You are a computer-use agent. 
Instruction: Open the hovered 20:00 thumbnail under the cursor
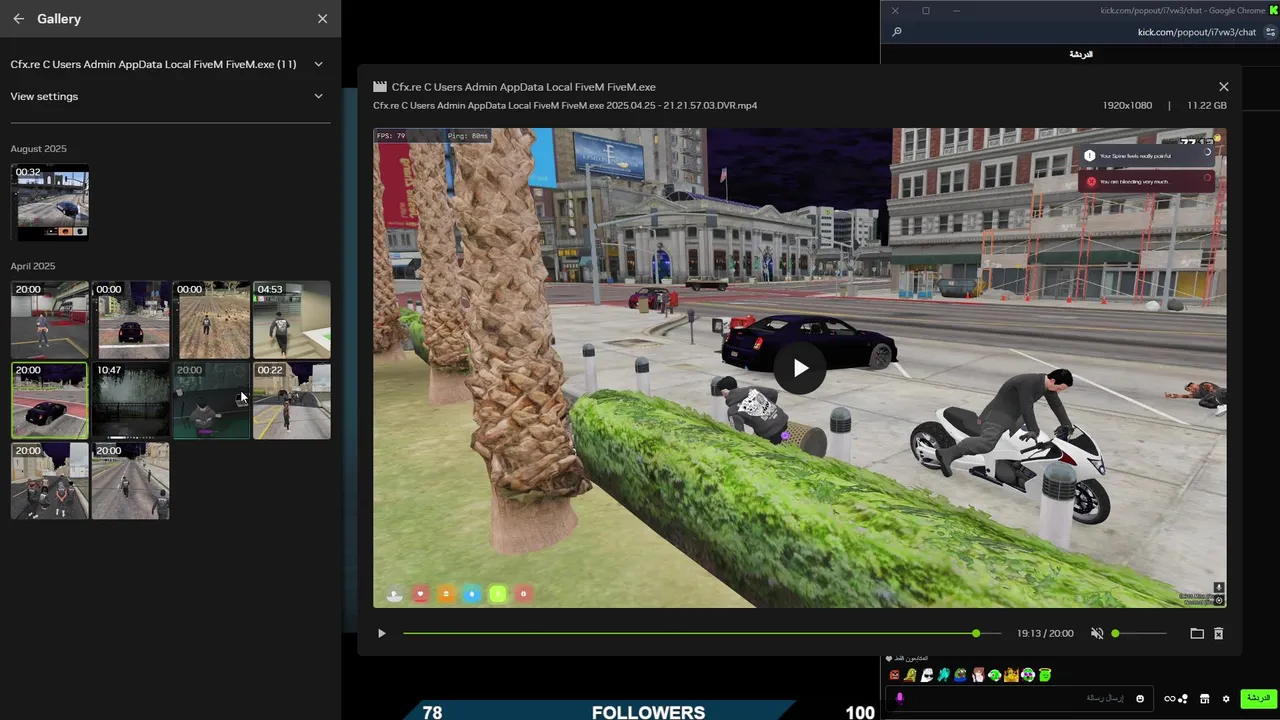211,401
